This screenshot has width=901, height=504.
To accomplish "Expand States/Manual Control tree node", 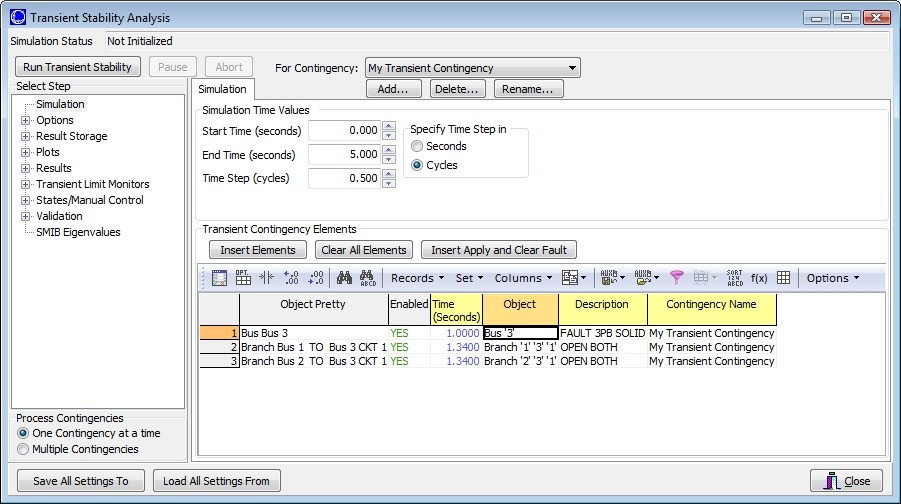I will tap(25, 201).
